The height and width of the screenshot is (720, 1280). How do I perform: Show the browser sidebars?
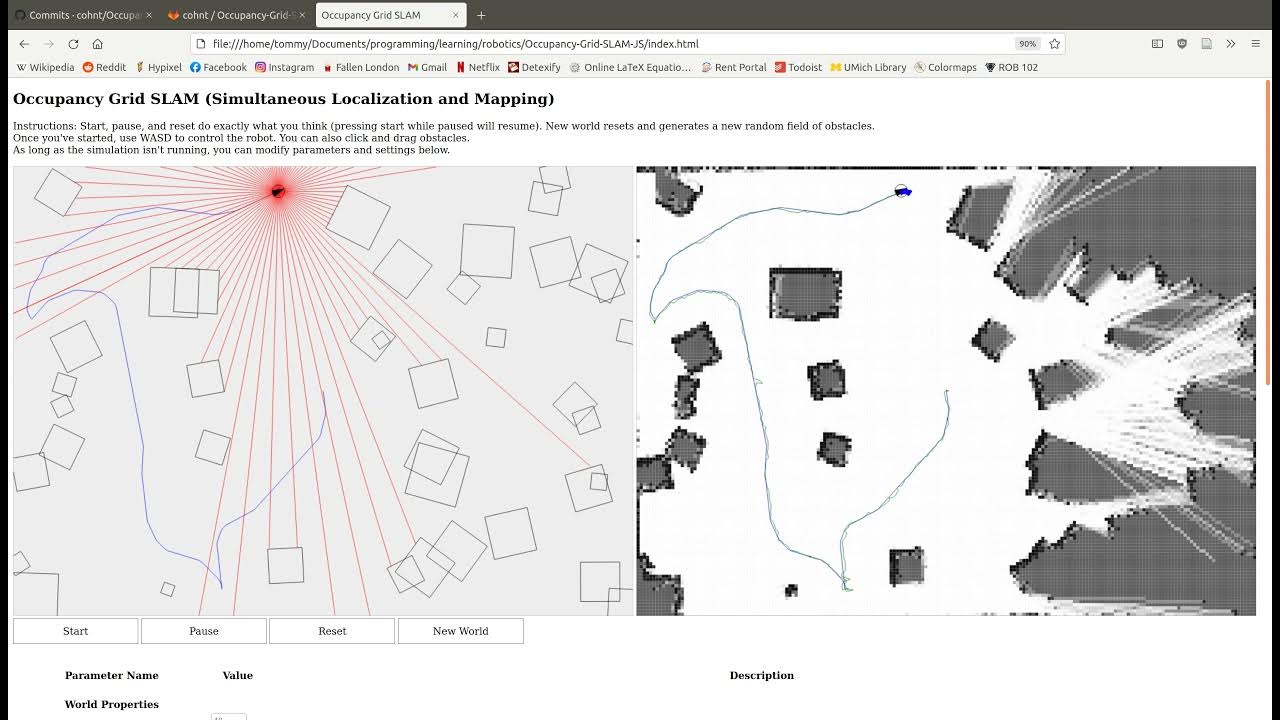[1157, 44]
